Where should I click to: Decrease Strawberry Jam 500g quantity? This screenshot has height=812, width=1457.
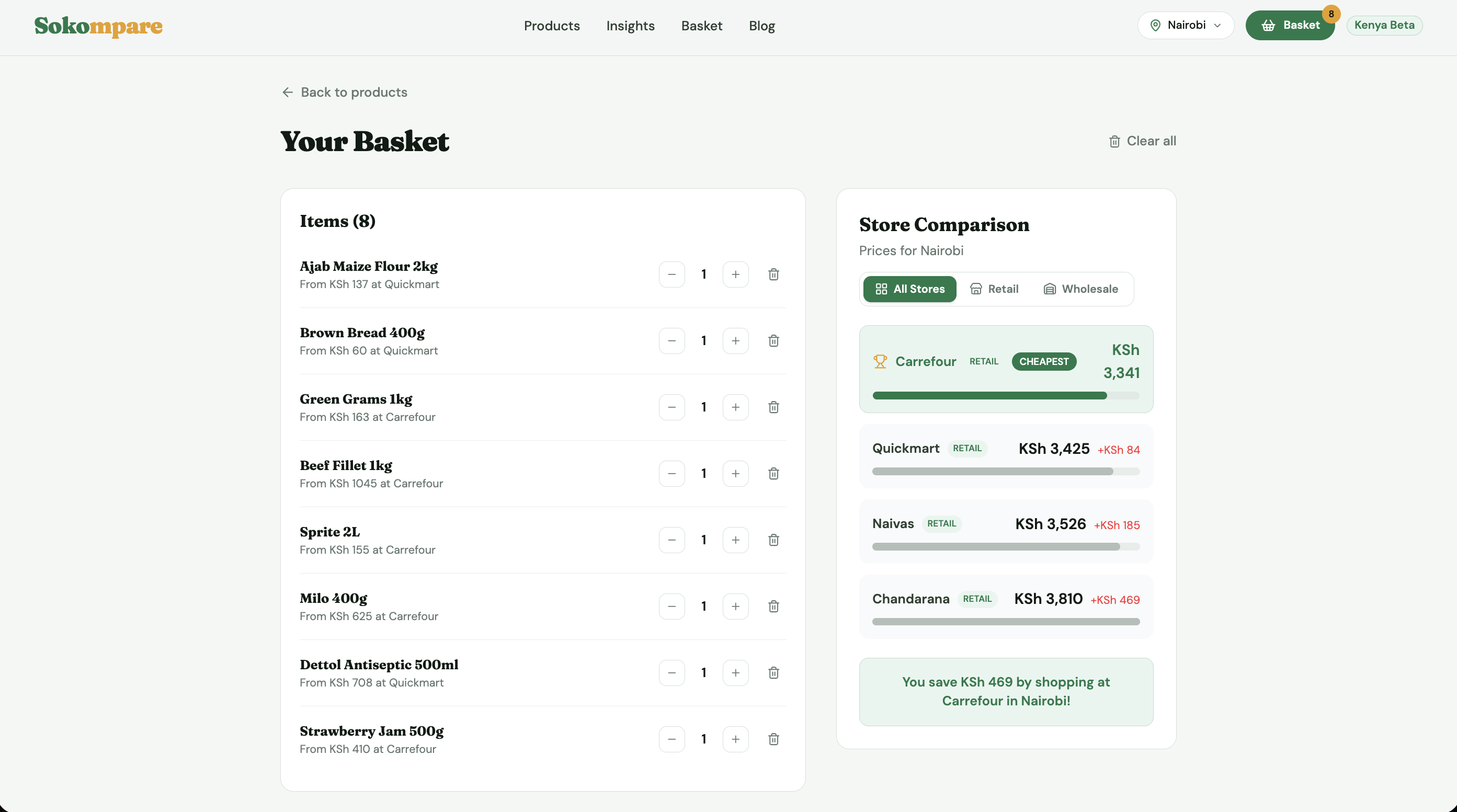[672, 739]
